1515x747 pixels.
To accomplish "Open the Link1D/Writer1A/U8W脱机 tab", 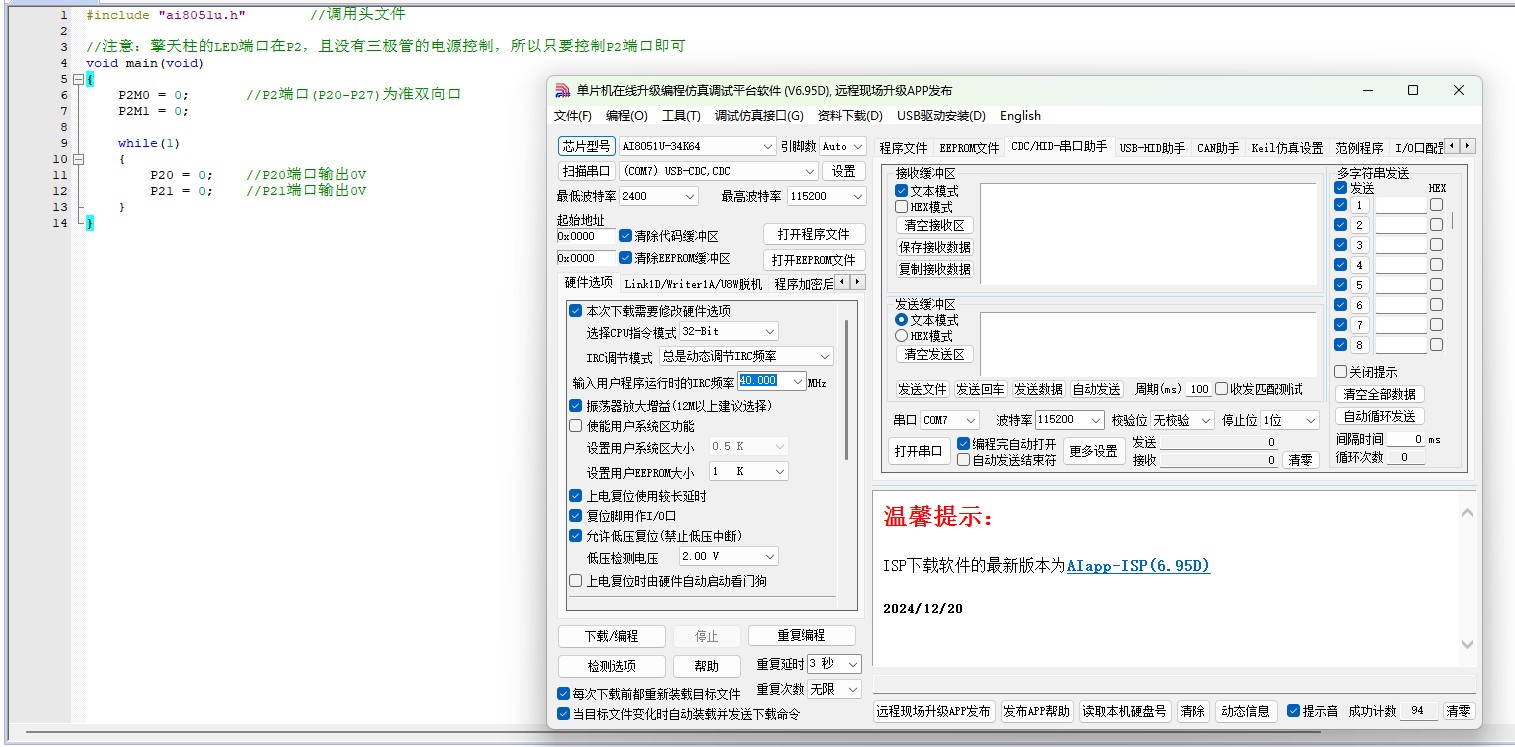I will pos(692,284).
